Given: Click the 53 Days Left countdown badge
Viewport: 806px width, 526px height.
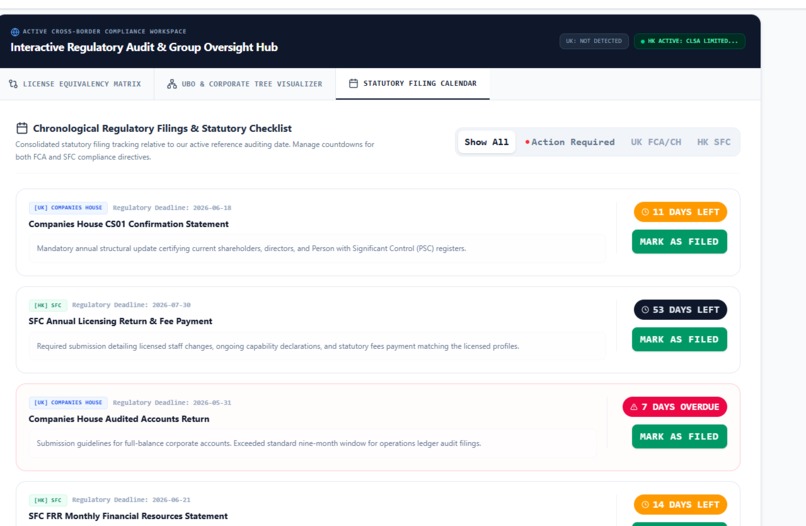Looking at the screenshot, I should tap(680, 310).
